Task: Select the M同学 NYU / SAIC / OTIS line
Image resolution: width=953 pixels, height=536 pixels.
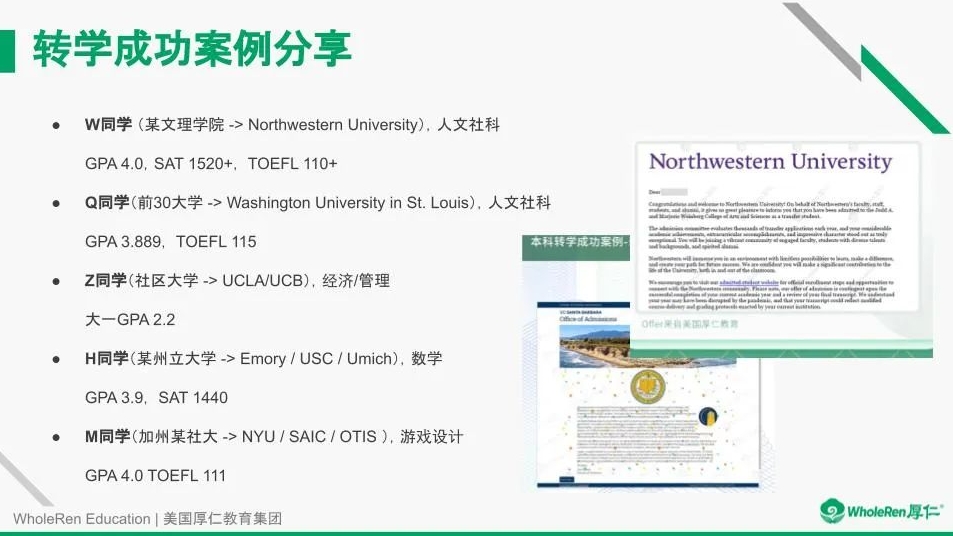Action: pyautogui.click(x=274, y=436)
